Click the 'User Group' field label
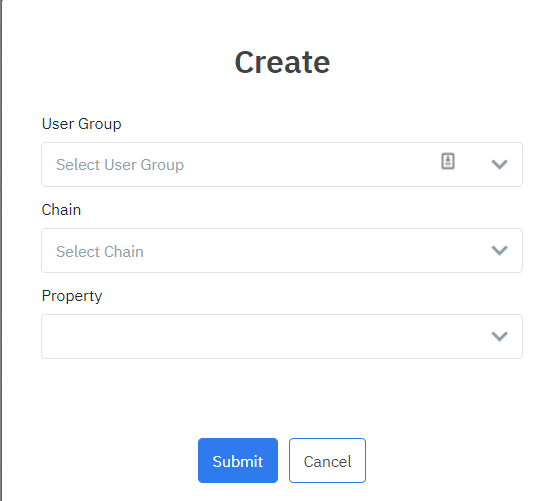 tap(81, 124)
